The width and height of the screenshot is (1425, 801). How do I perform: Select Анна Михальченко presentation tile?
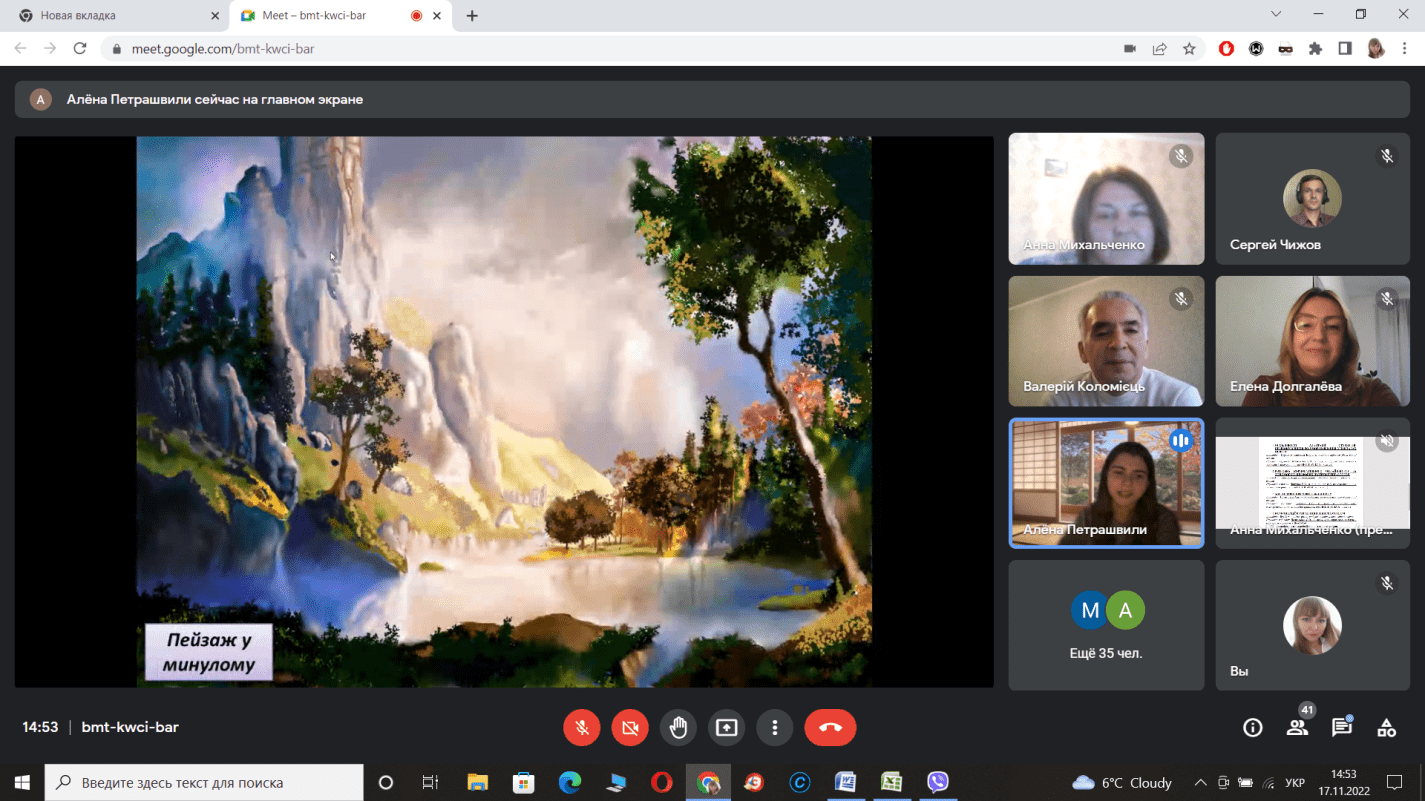point(1312,483)
